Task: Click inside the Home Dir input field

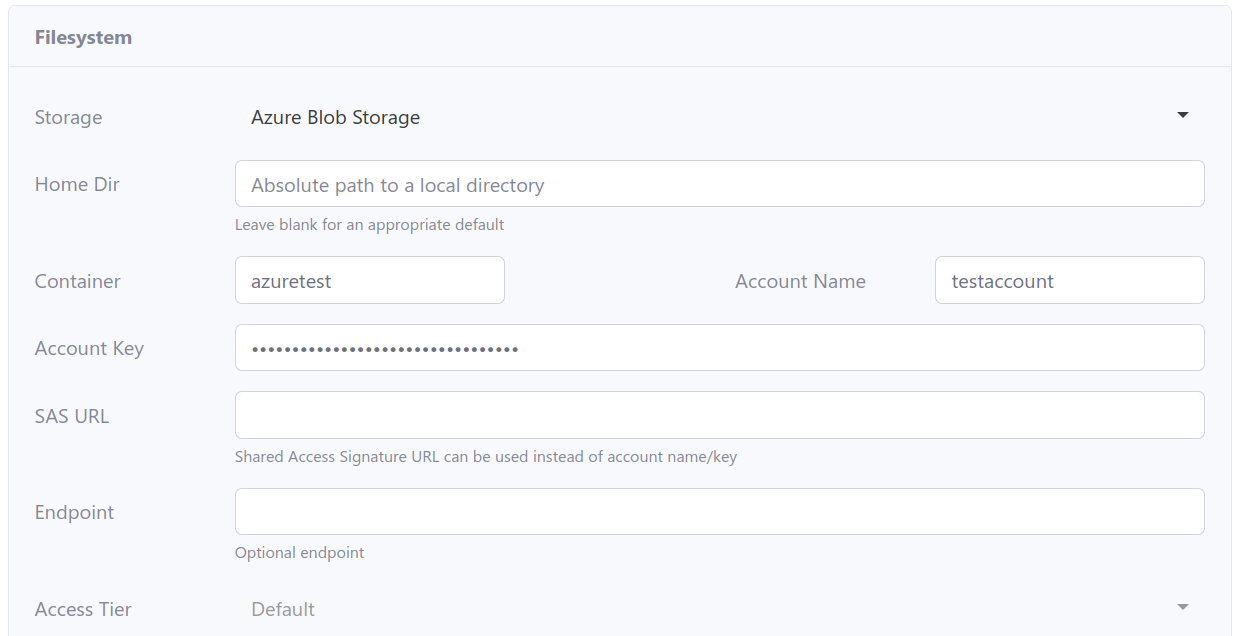Action: tap(718, 184)
